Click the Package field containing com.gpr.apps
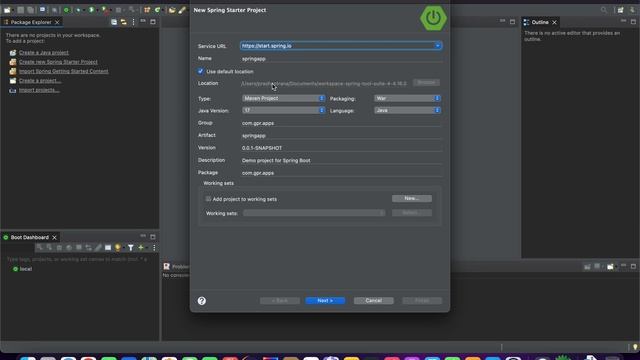This screenshot has width=640, height=360. (342, 173)
